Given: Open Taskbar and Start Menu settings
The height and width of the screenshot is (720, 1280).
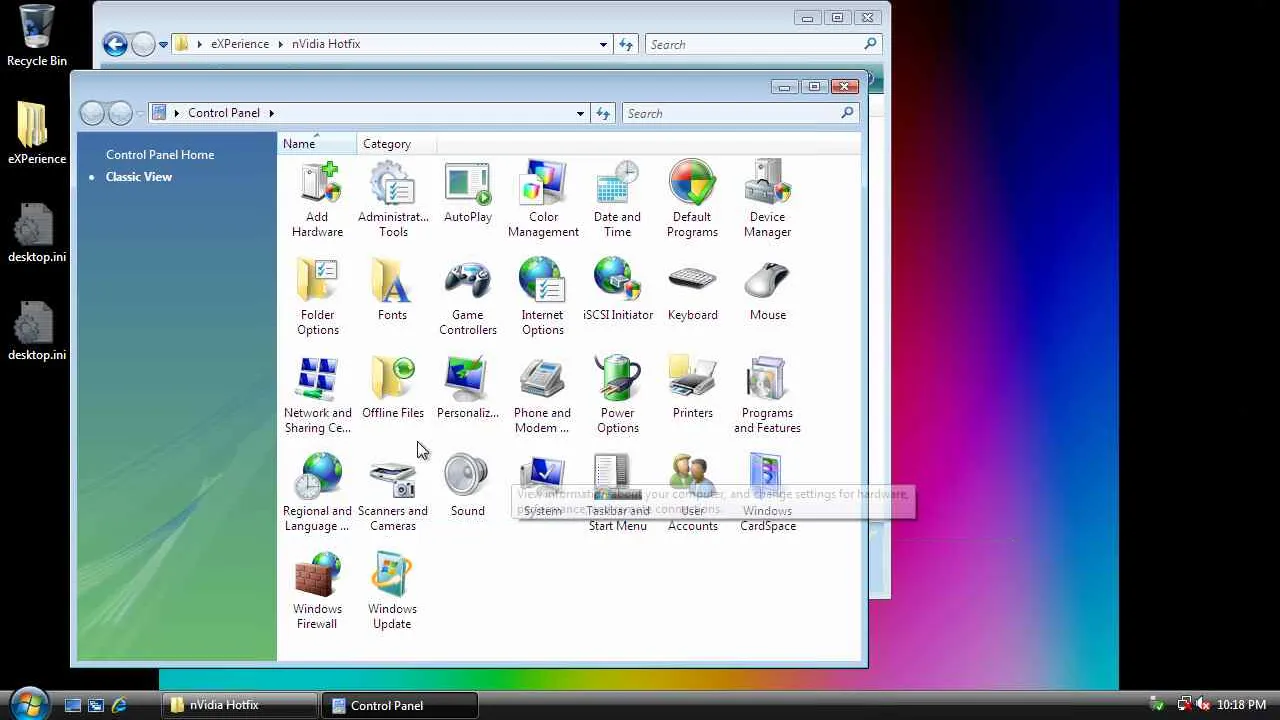Looking at the screenshot, I should point(618,494).
